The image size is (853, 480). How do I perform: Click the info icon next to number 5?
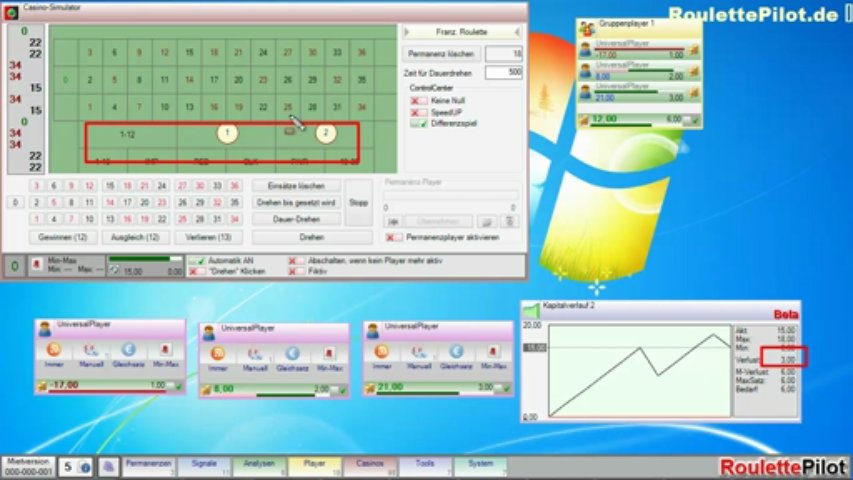pyautogui.click(x=85, y=467)
